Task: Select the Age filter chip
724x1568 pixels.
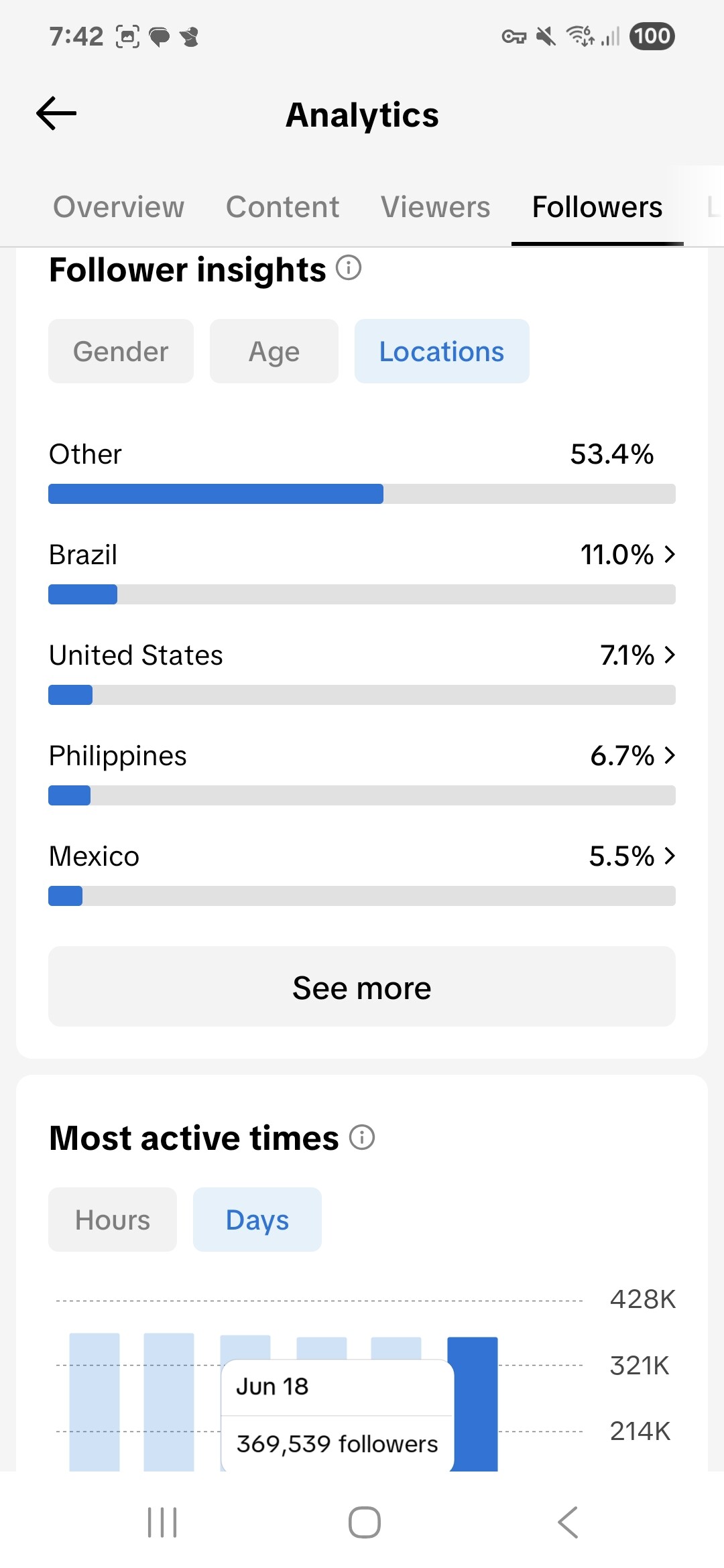Action: 274,351
